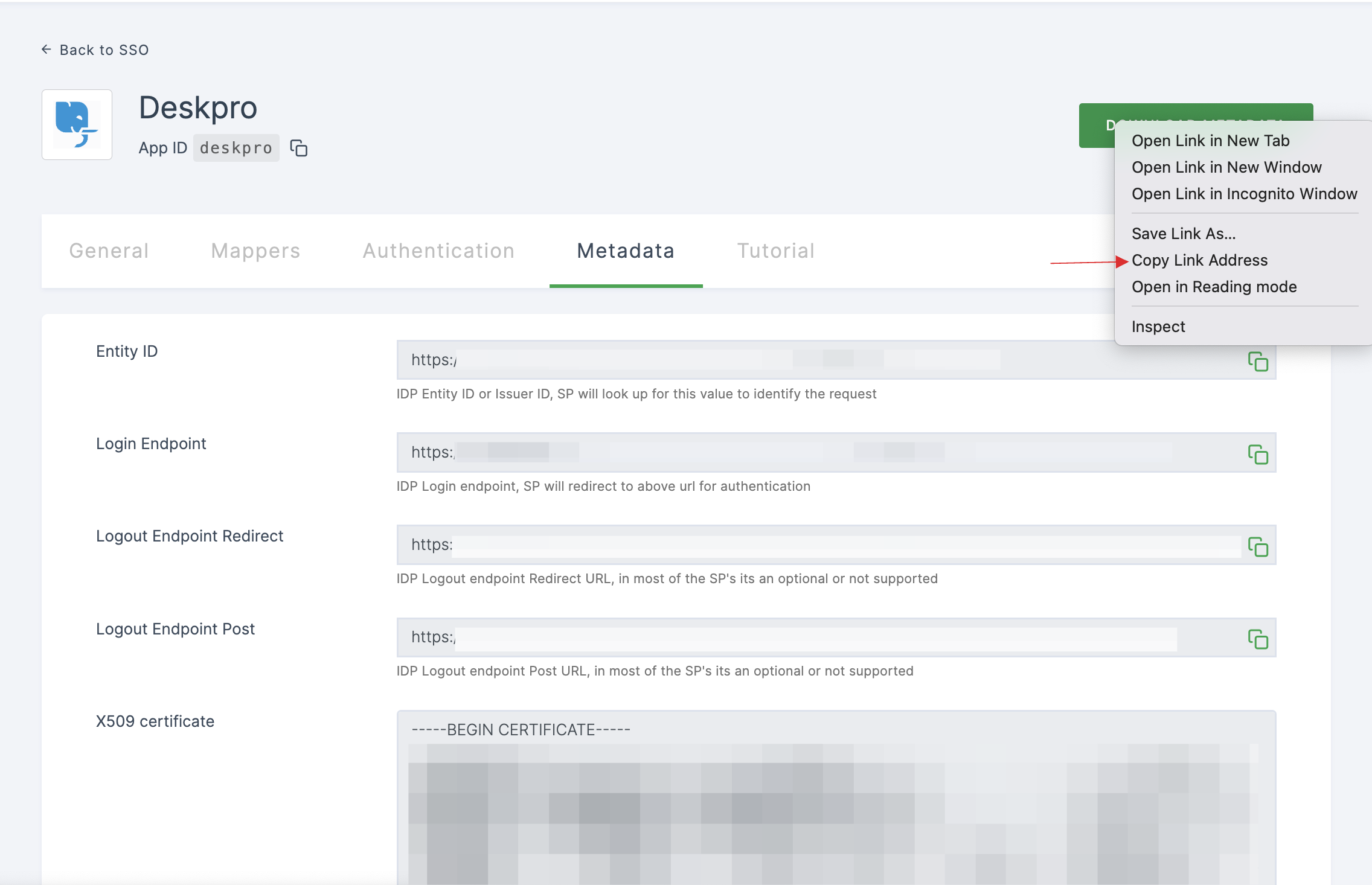Switch to the General tab
The image size is (1372, 885).
(x=109, y=251)
